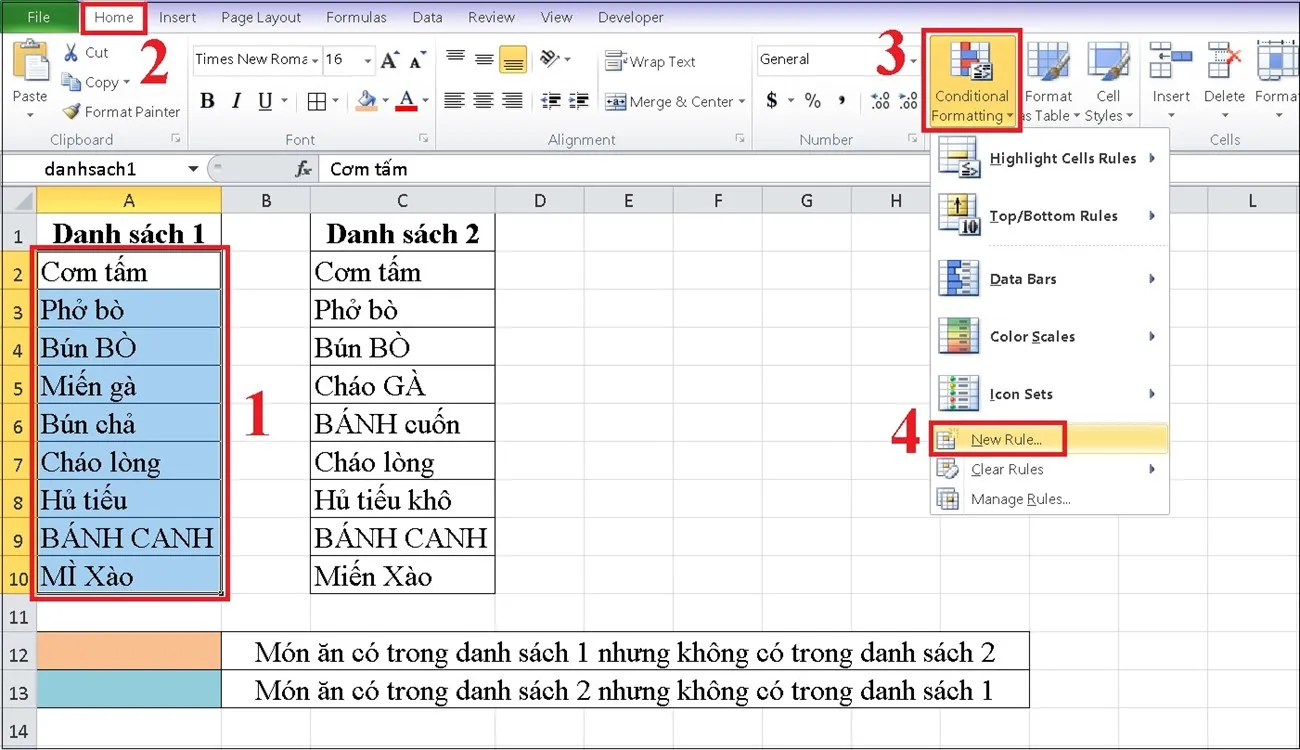Image resolution: width=1300 pixels, height=750 pixels.
Task: Switch to the Page Layout tab
Action: click(261, 17)
